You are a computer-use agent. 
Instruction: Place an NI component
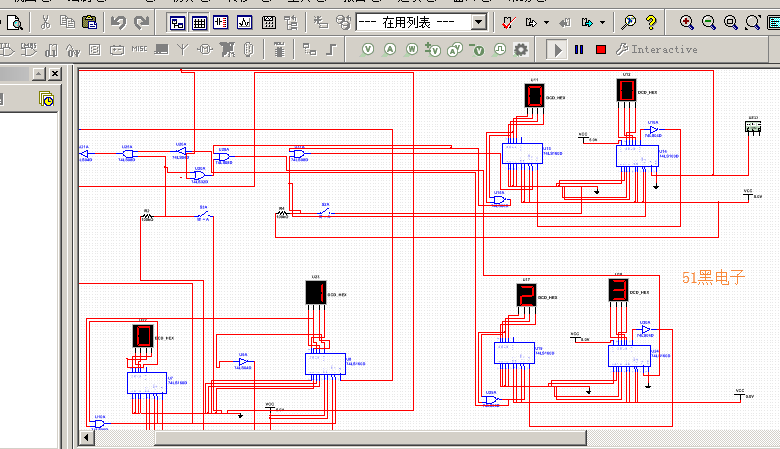(227, 50)
